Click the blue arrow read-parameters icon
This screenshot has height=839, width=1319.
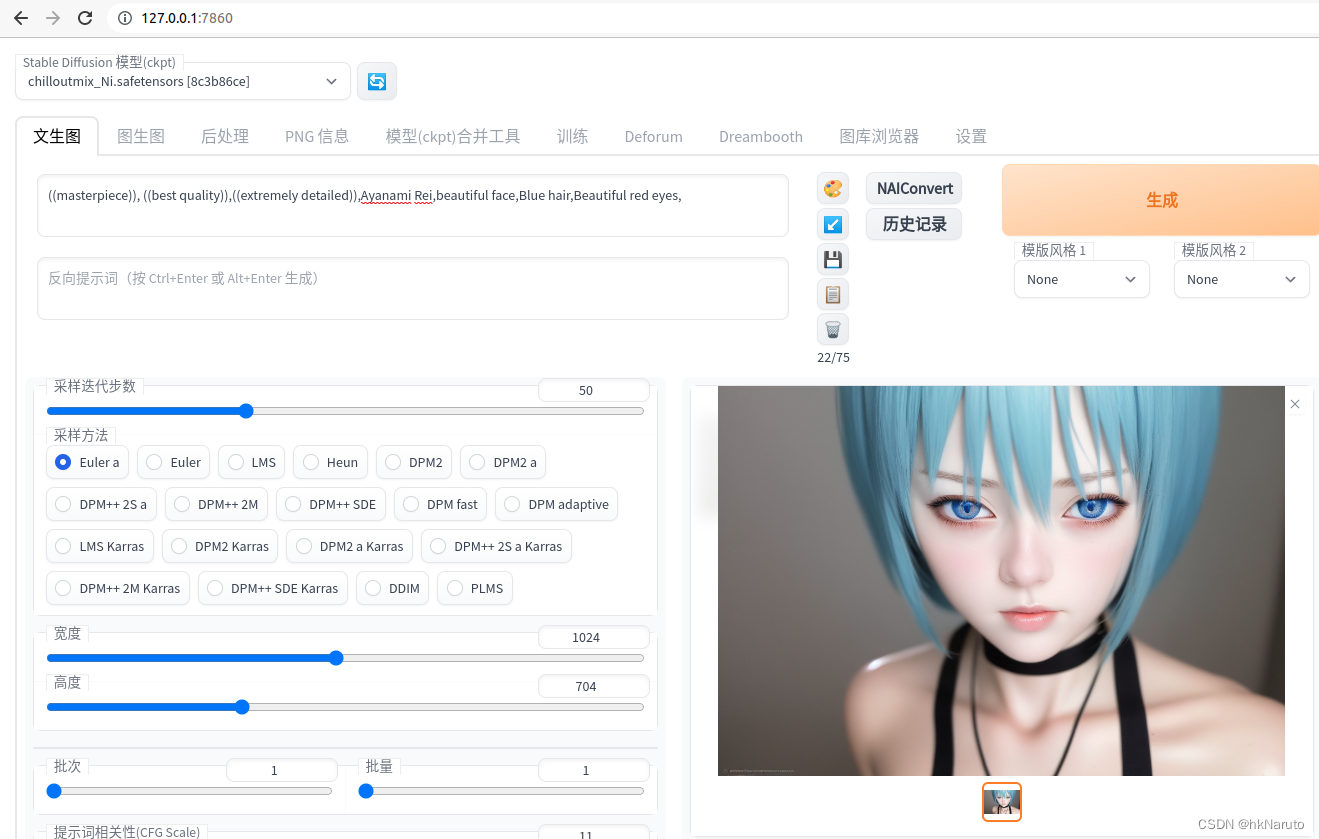point(832,224)
